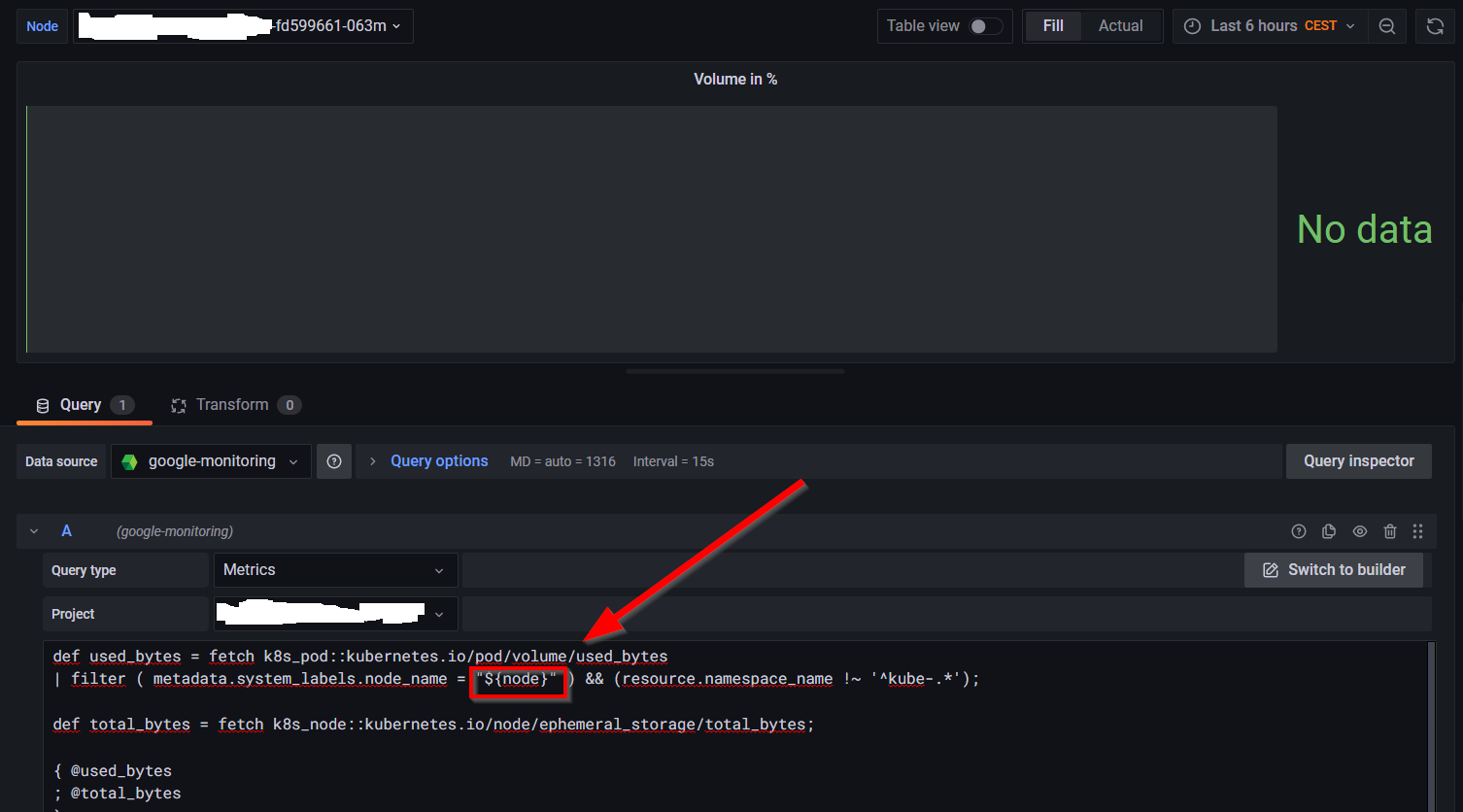Screen dimensions: 1463x812
Task: Click the Switch to builder button
Action: tap(1333, 570)
